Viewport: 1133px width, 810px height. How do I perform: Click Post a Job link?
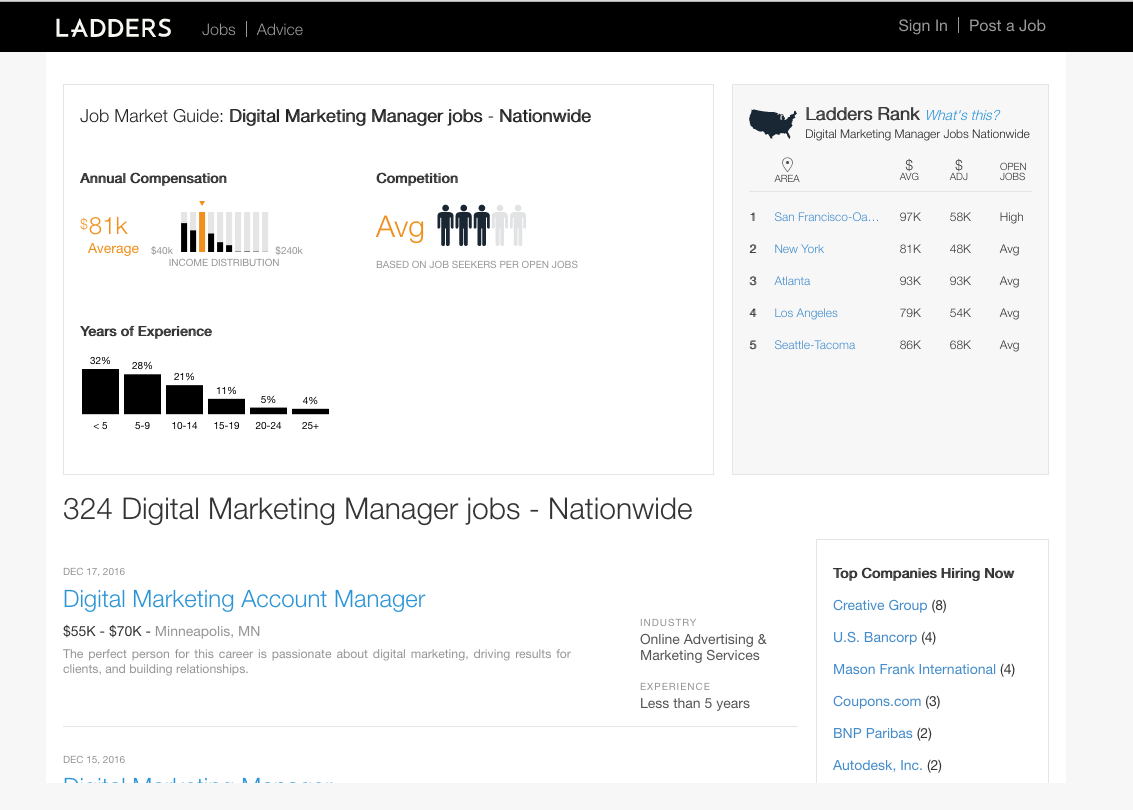1007,26
